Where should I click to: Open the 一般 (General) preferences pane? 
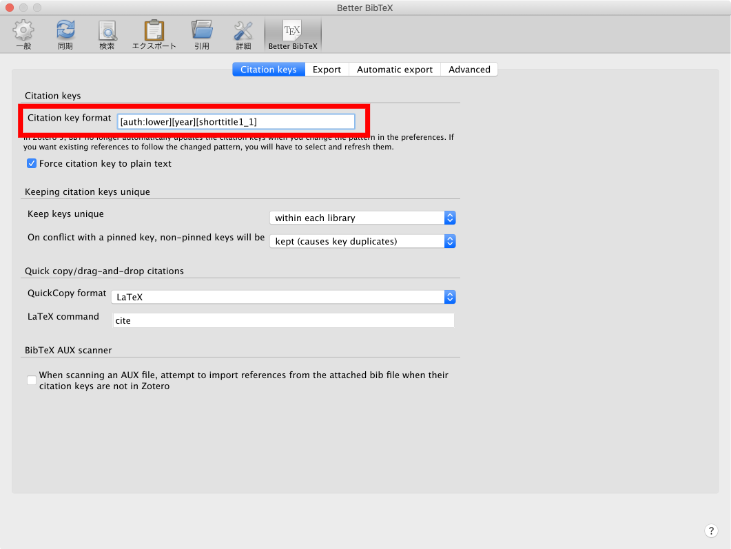click(x=22, y=33)
